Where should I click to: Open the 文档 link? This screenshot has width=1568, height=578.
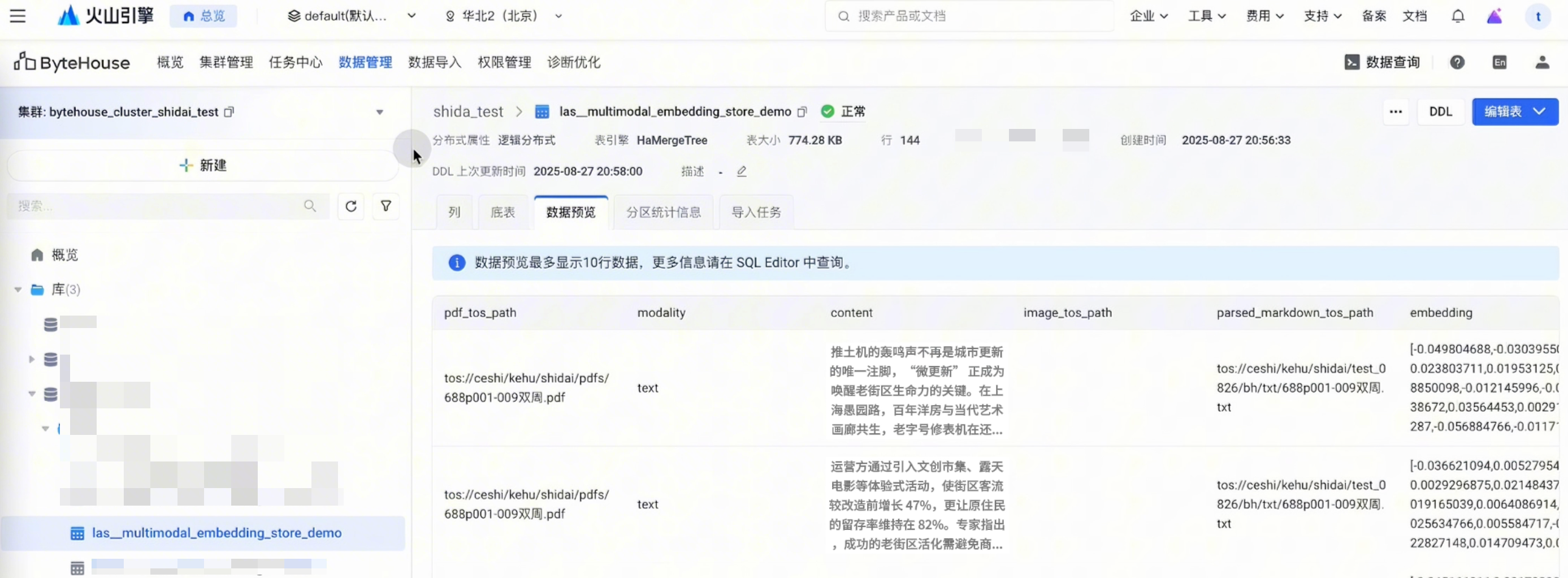(1415, 16)
